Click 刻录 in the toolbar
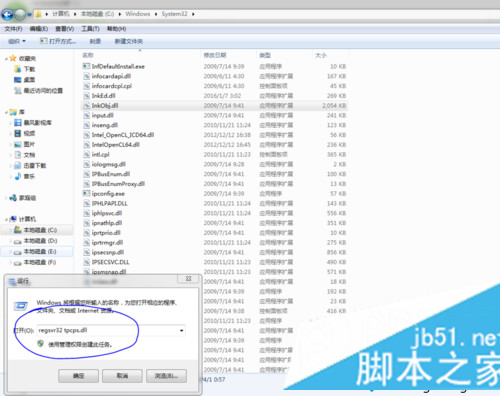This screenshot has height=396, width=500. (x=95, y=41)
